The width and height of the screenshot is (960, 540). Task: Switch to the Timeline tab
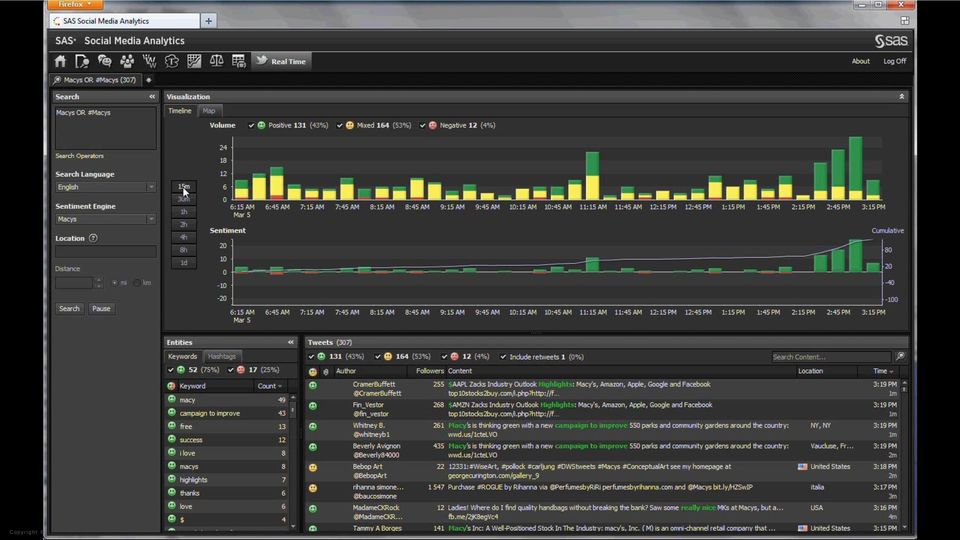pos(180,111)
